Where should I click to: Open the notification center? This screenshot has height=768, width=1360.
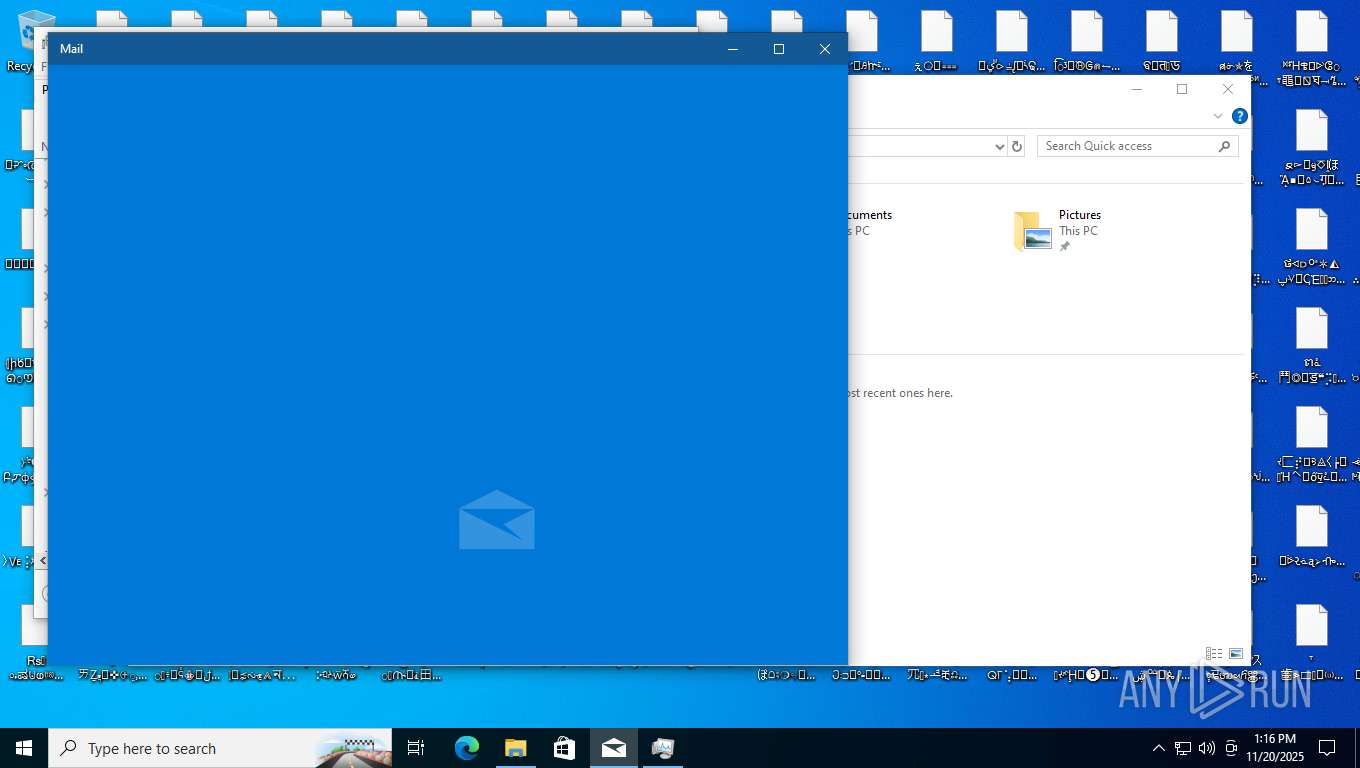(x=1327, y=748)
